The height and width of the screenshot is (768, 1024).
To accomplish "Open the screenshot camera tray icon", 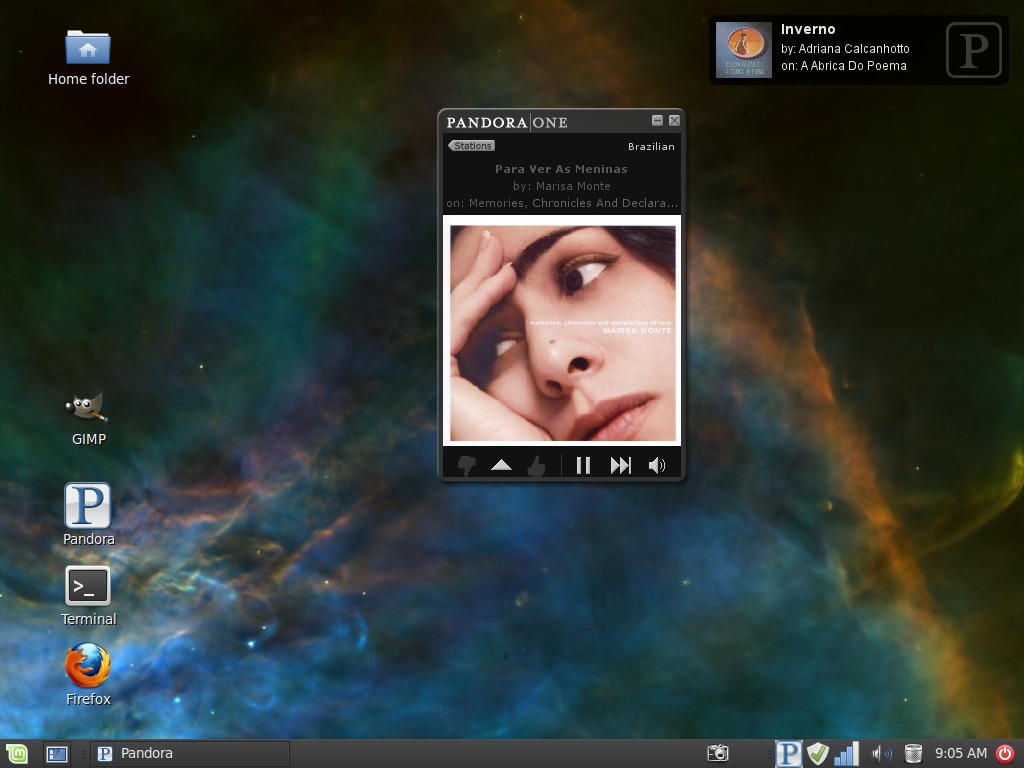I will [718, 754].
